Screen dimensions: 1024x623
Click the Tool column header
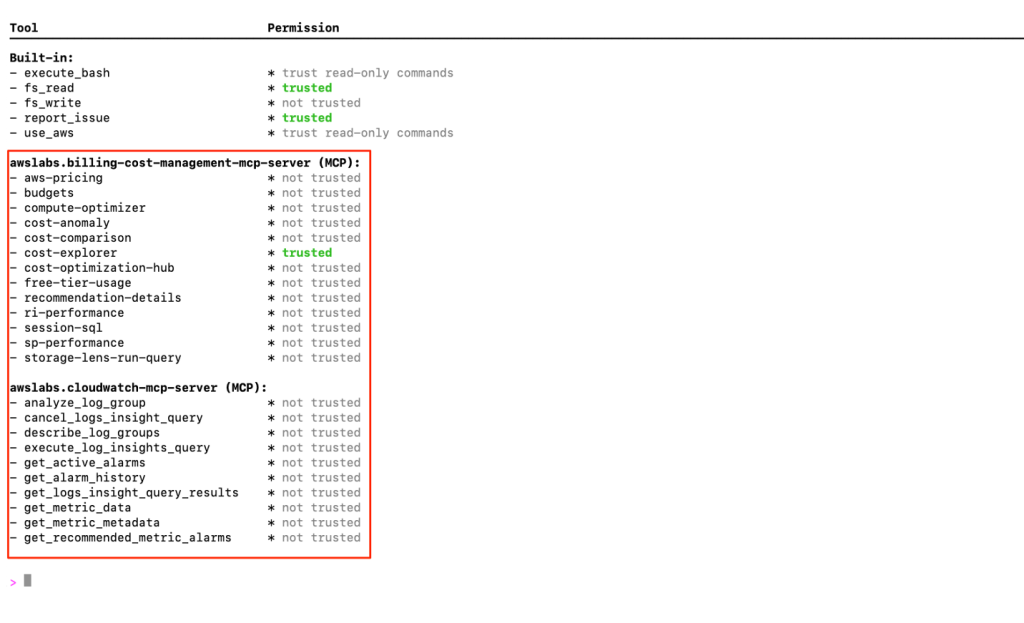pyautogui.click(x=24, y=27)
